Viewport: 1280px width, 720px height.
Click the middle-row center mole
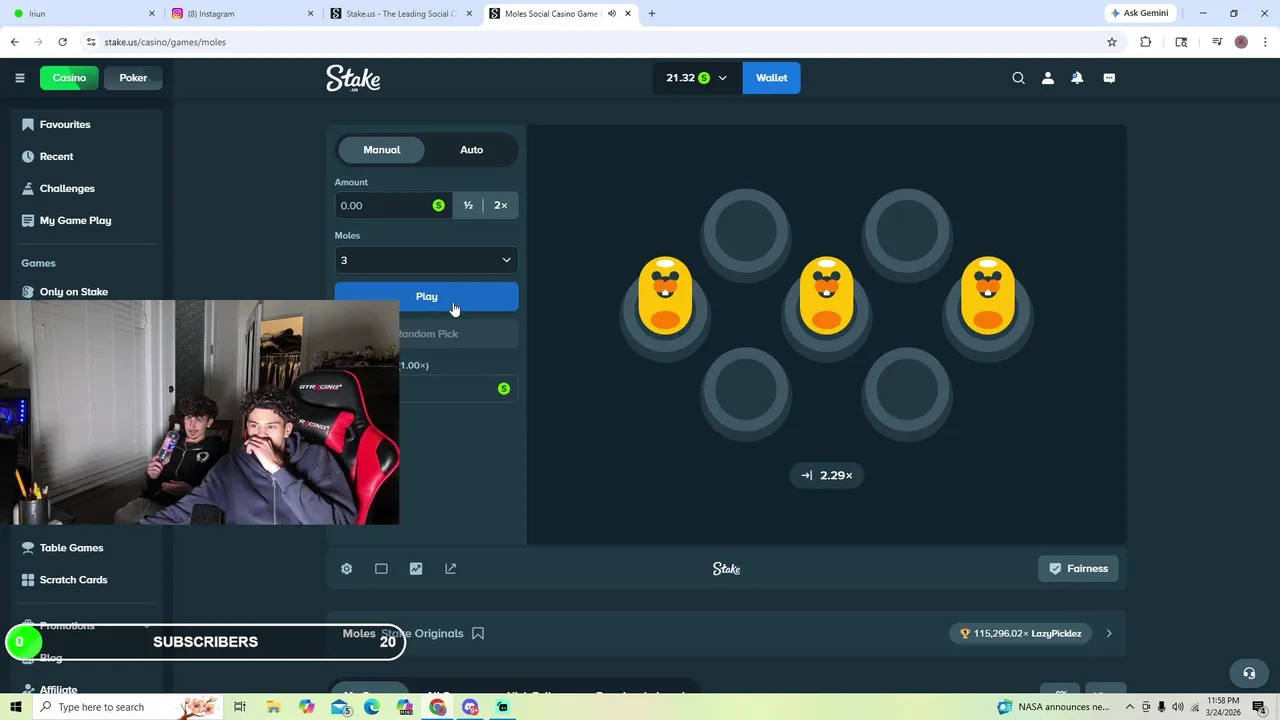[826, 295]
